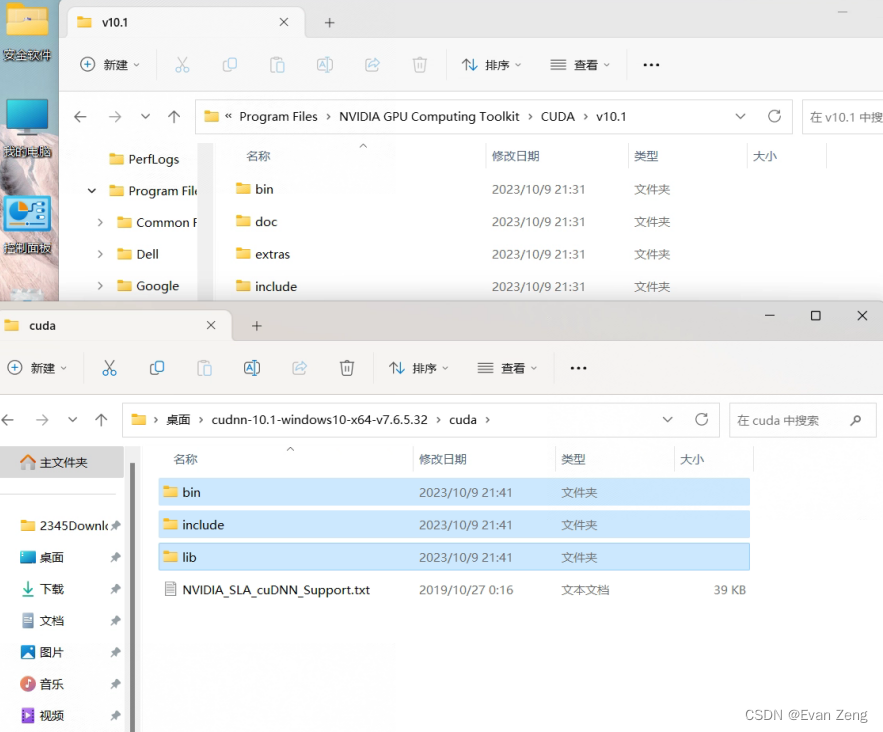Image resolution: width=883 pixels, height=732 pixels.
Task: Add a new tab in the cuda window
Action: pyautogui.click(x=256, y=325)
